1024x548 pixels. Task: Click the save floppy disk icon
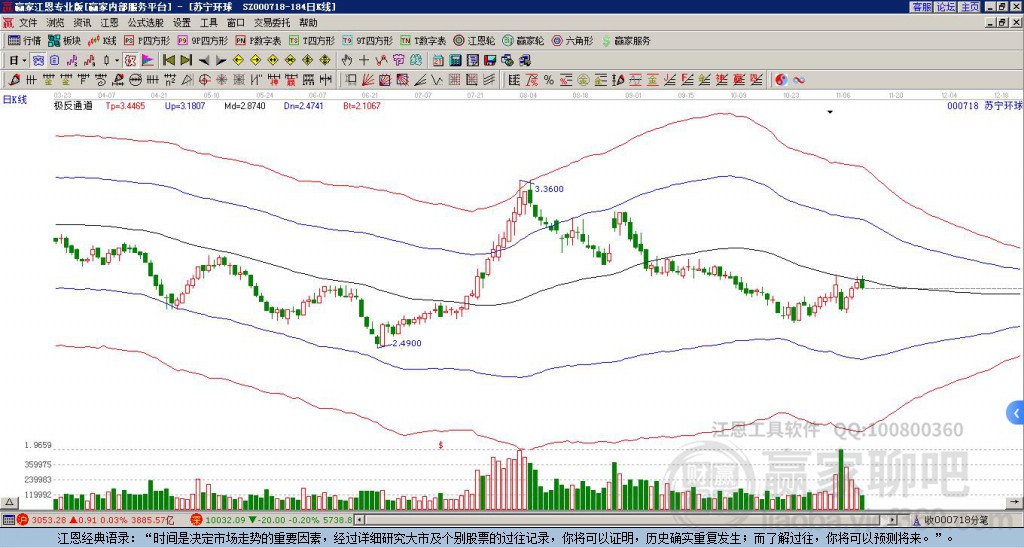click(490, 61)
